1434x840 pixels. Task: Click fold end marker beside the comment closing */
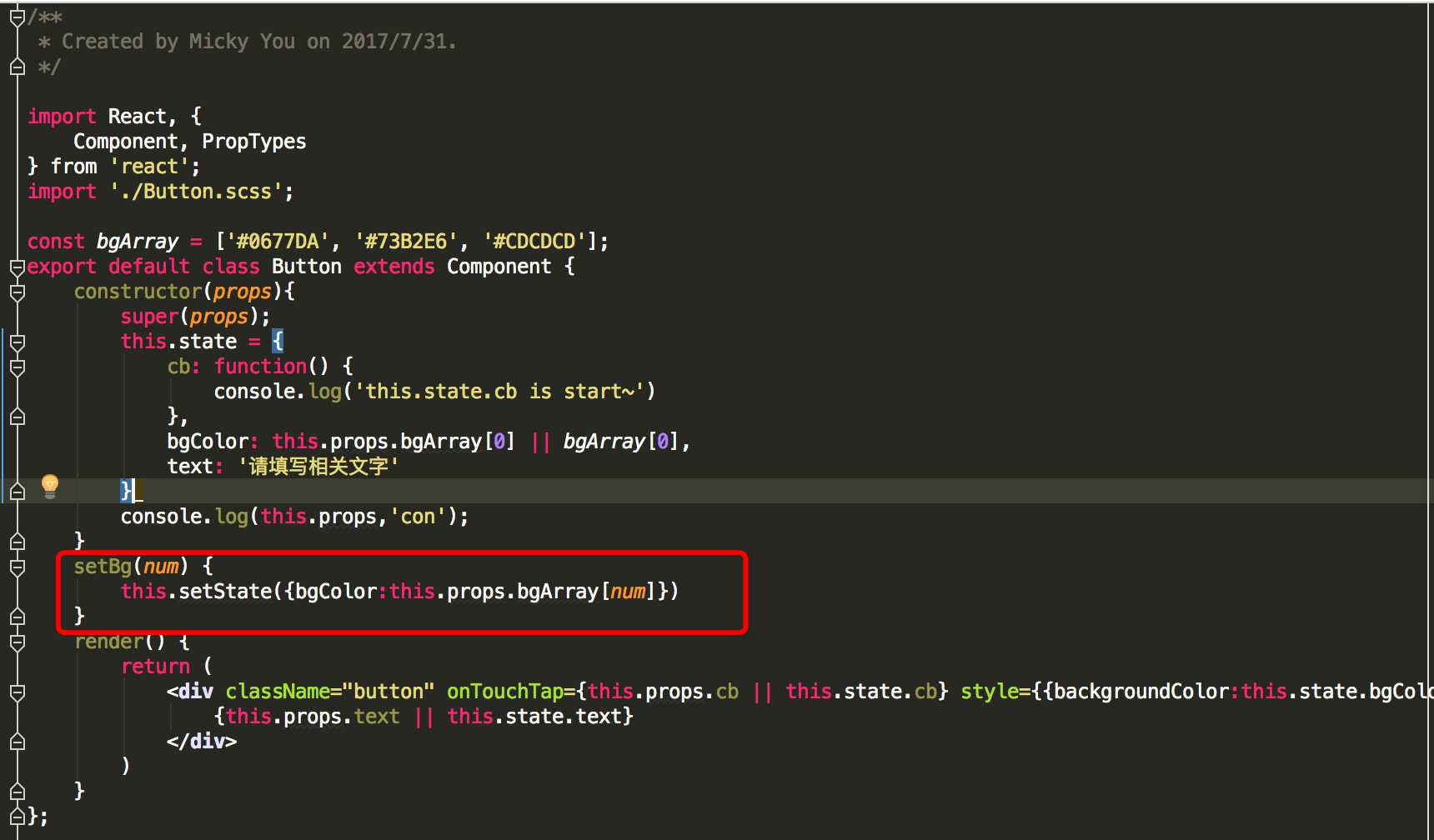(17, 67)
